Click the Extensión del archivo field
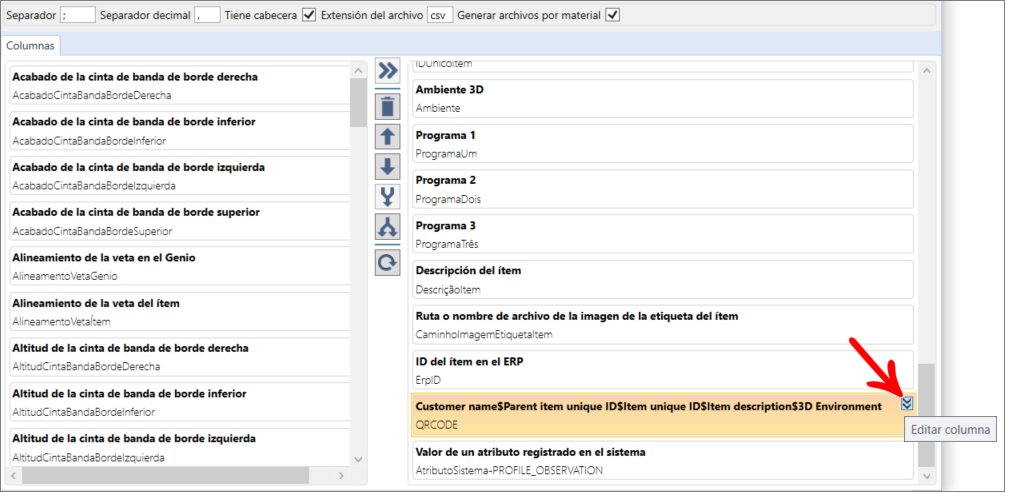 point(439,15)
